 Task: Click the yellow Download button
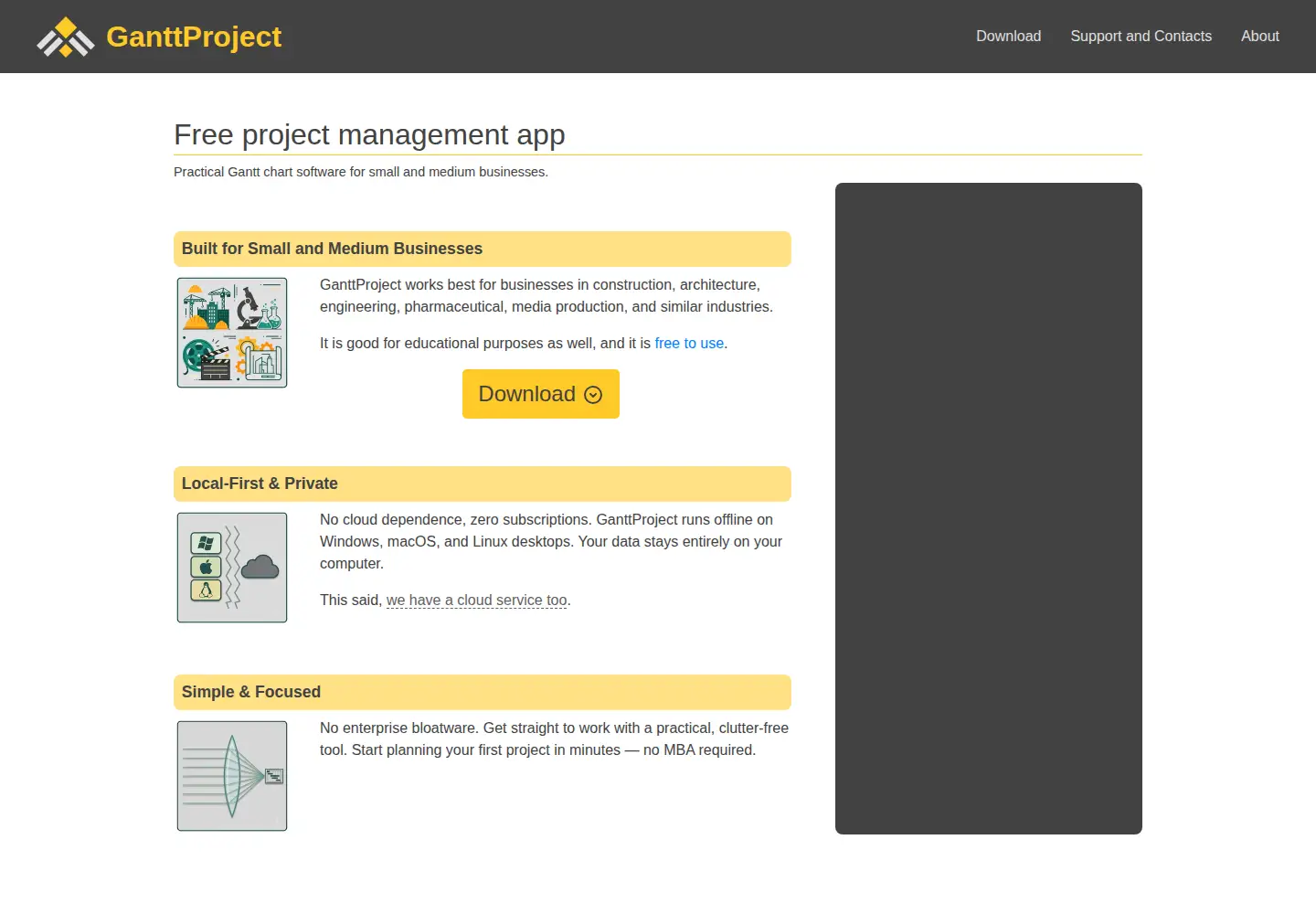pyautogui.click(x=541, y=394)
